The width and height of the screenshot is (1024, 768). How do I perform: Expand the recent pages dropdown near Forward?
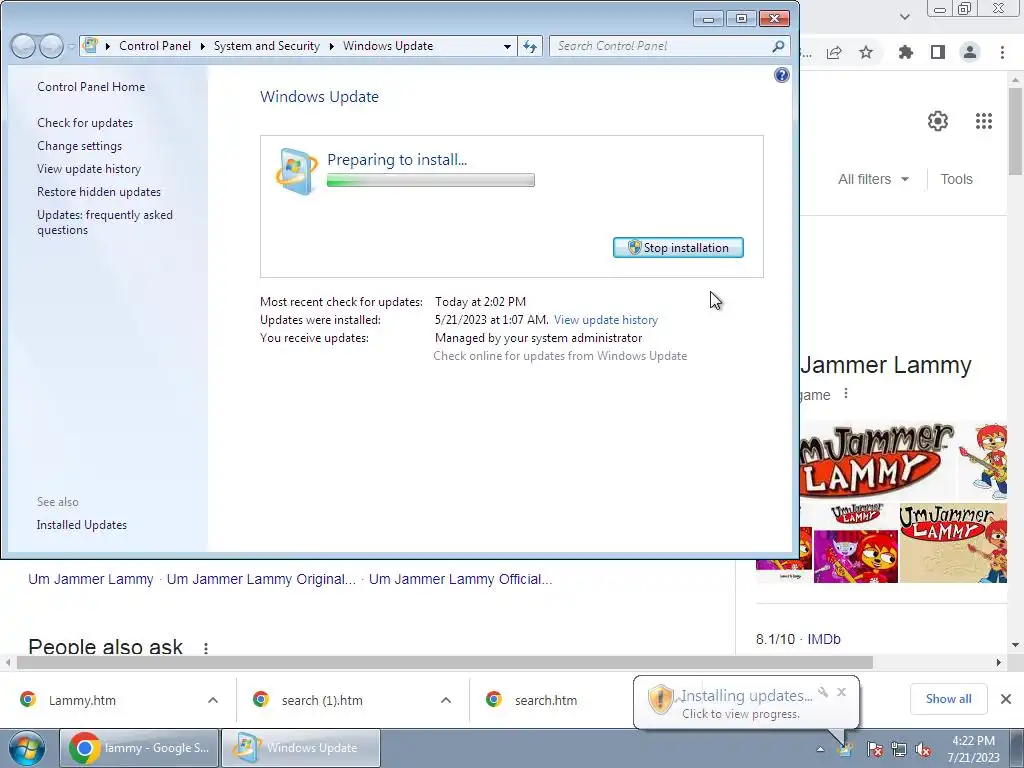click(70, 46)
